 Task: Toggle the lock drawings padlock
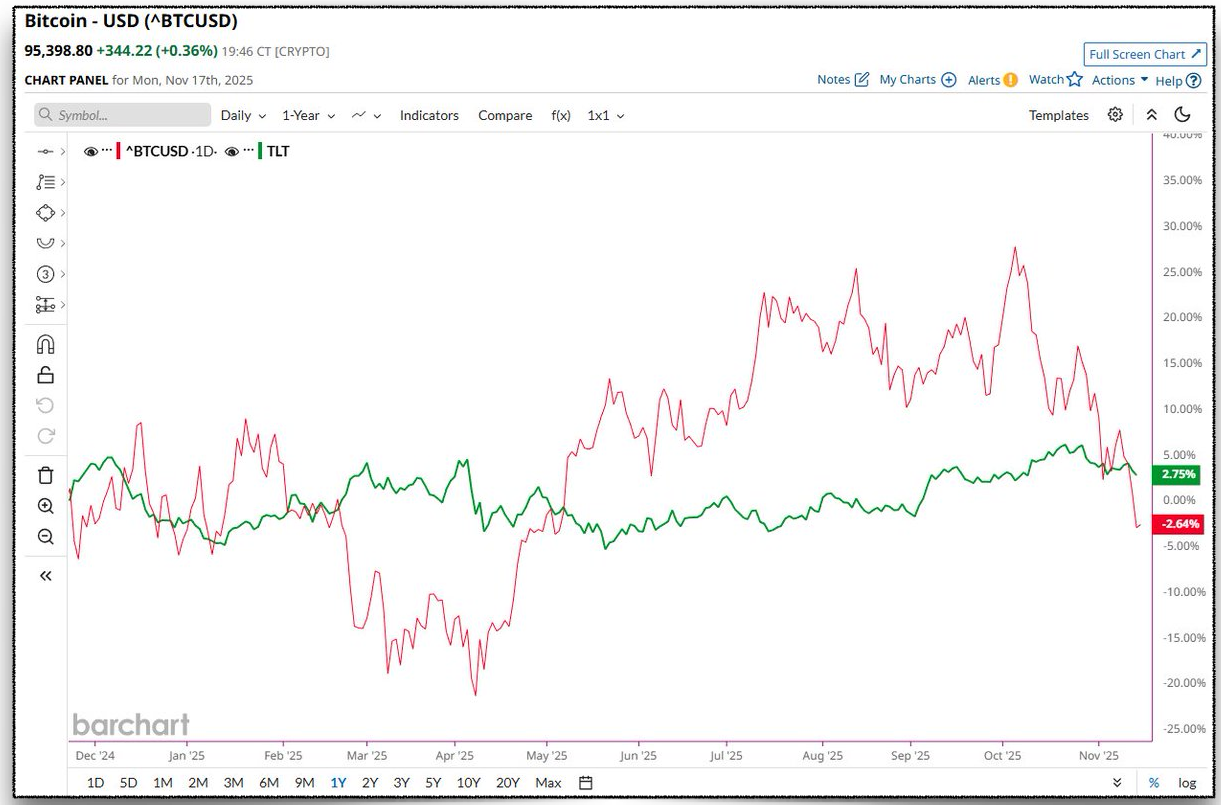coord(45,375)
